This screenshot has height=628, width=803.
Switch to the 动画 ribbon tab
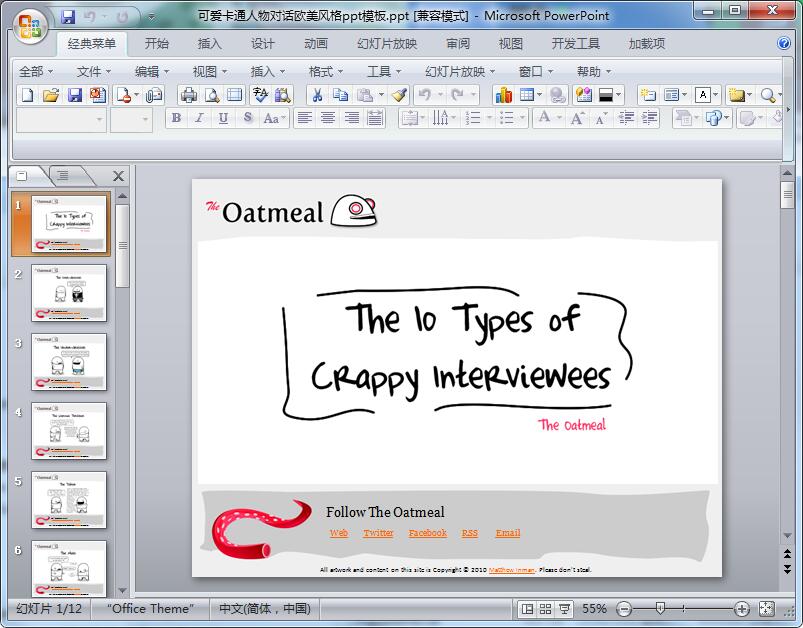point(315,44)
